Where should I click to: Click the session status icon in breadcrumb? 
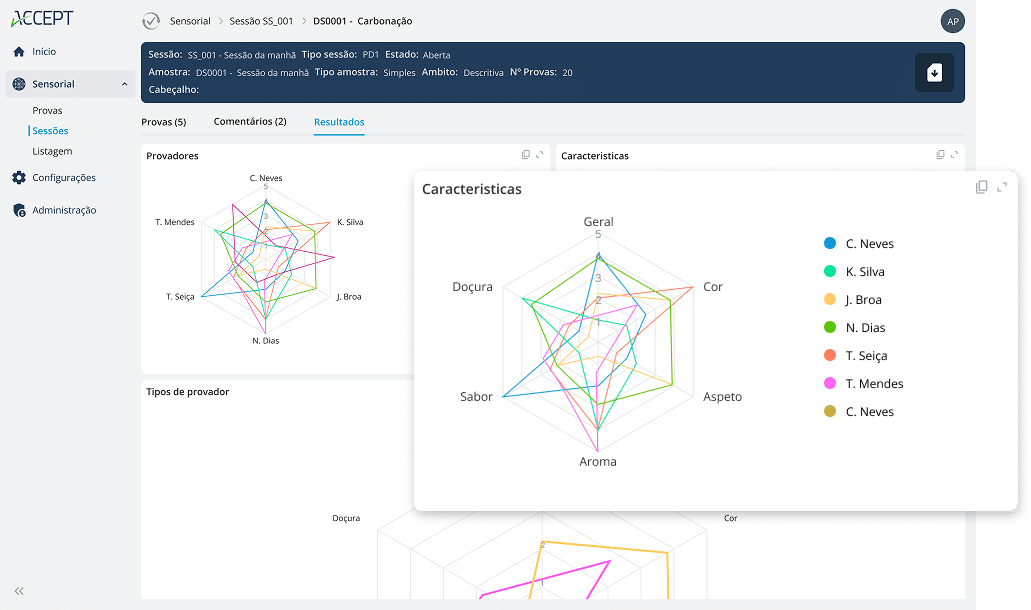151,21
